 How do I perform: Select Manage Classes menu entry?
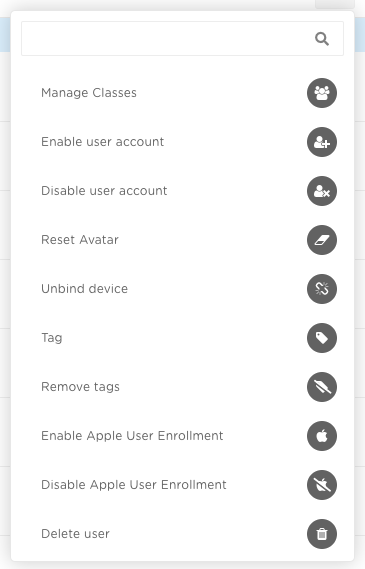click(x=89, y=93)
